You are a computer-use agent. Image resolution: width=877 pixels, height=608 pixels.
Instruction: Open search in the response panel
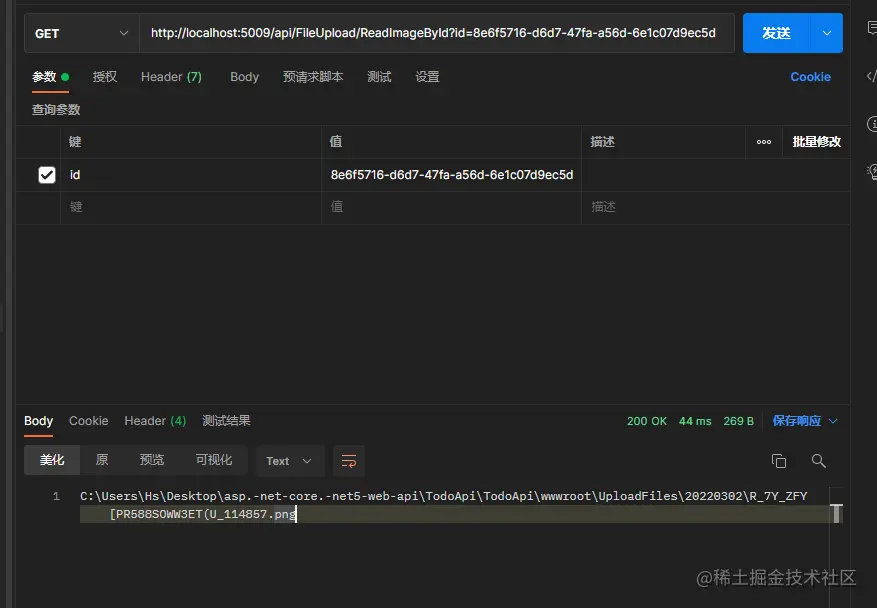point(819,461)
